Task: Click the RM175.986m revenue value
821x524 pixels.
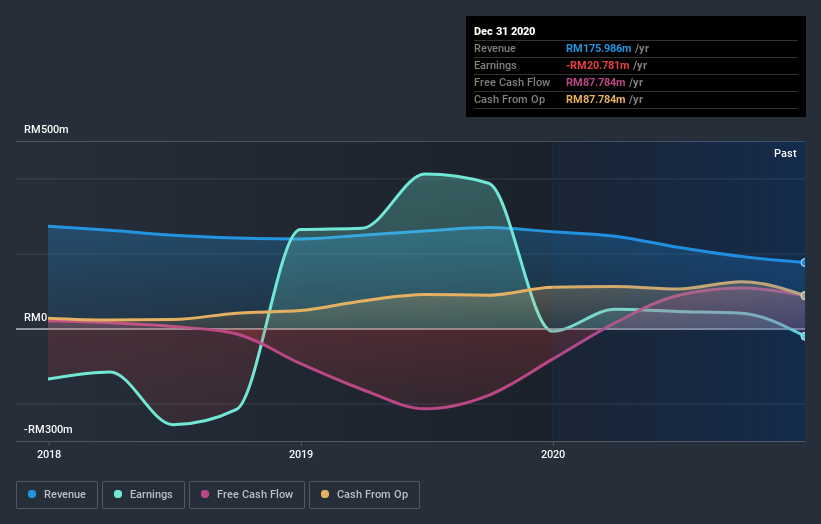Action: [598, 48]
